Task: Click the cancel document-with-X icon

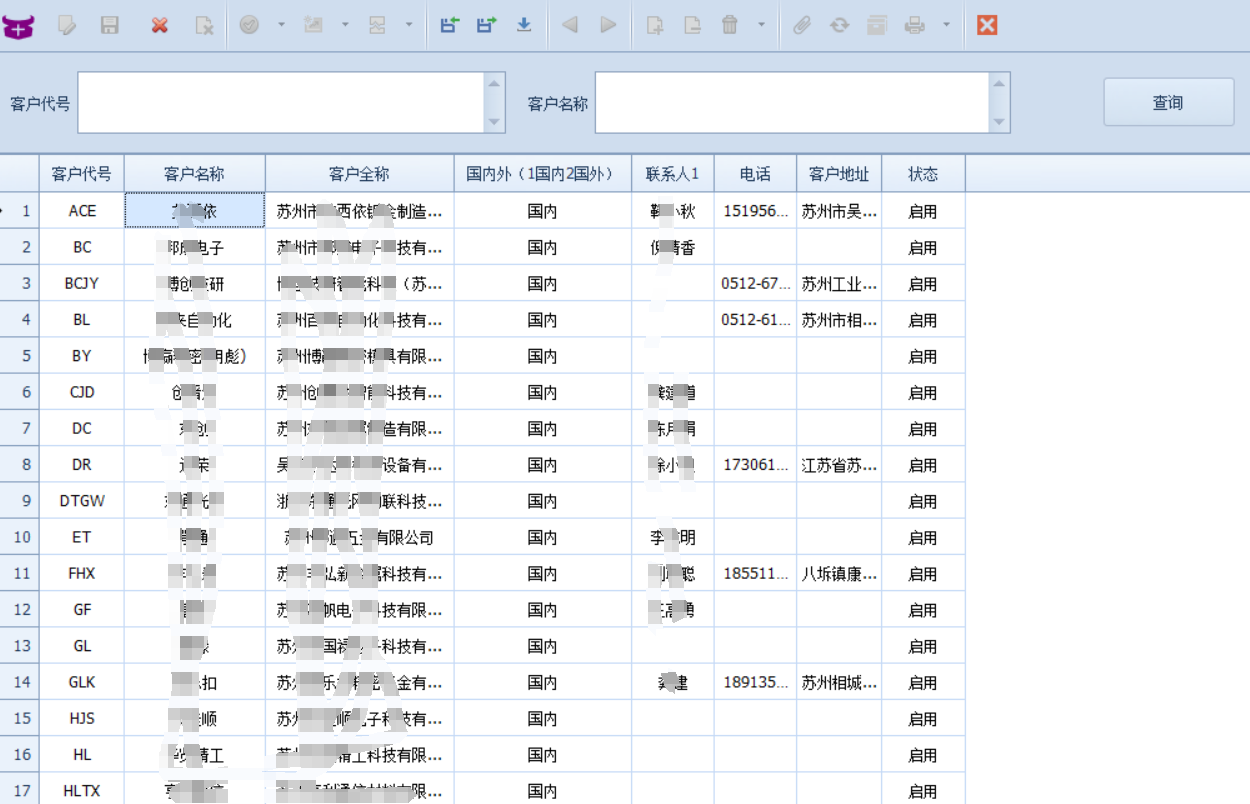Action: 204,26
